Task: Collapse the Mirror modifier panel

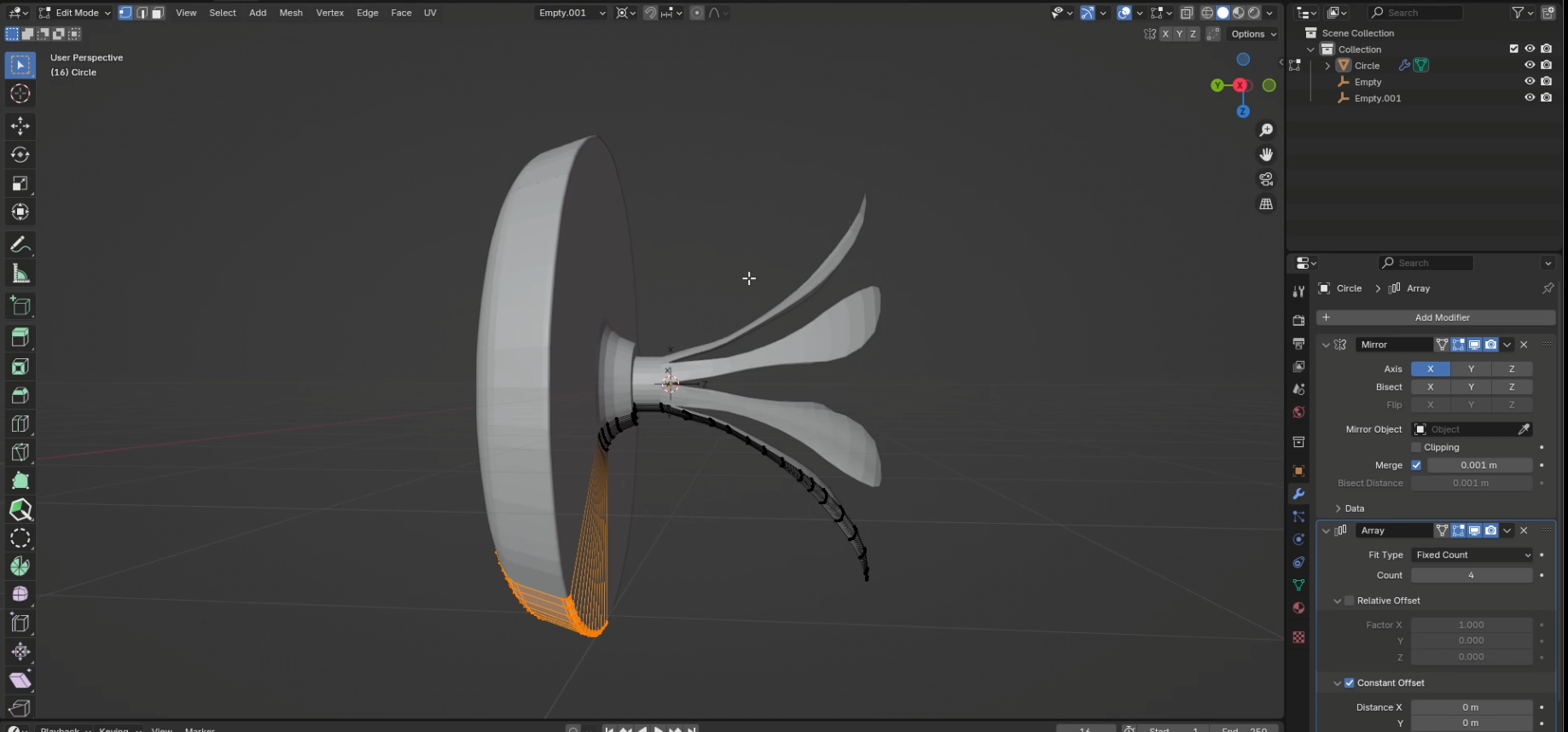Action: point(1326,345)
